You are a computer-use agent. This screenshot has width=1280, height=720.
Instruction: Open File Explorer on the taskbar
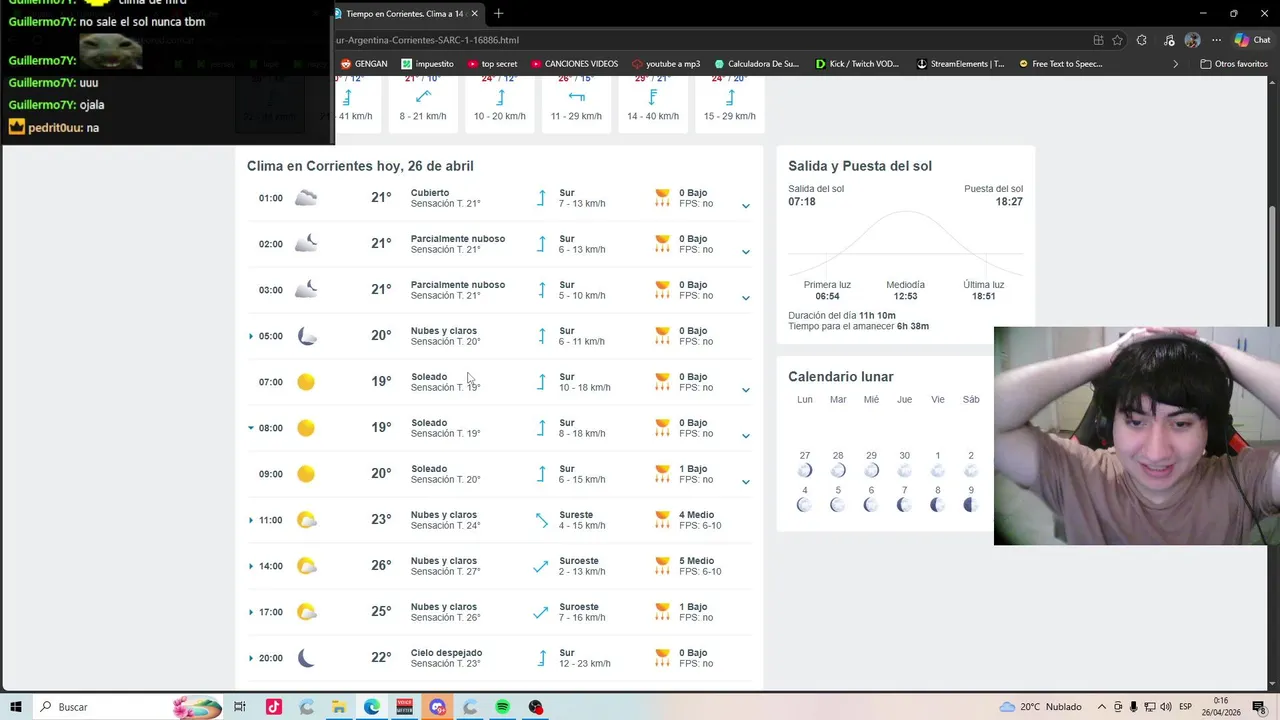[x=339, y=707]
